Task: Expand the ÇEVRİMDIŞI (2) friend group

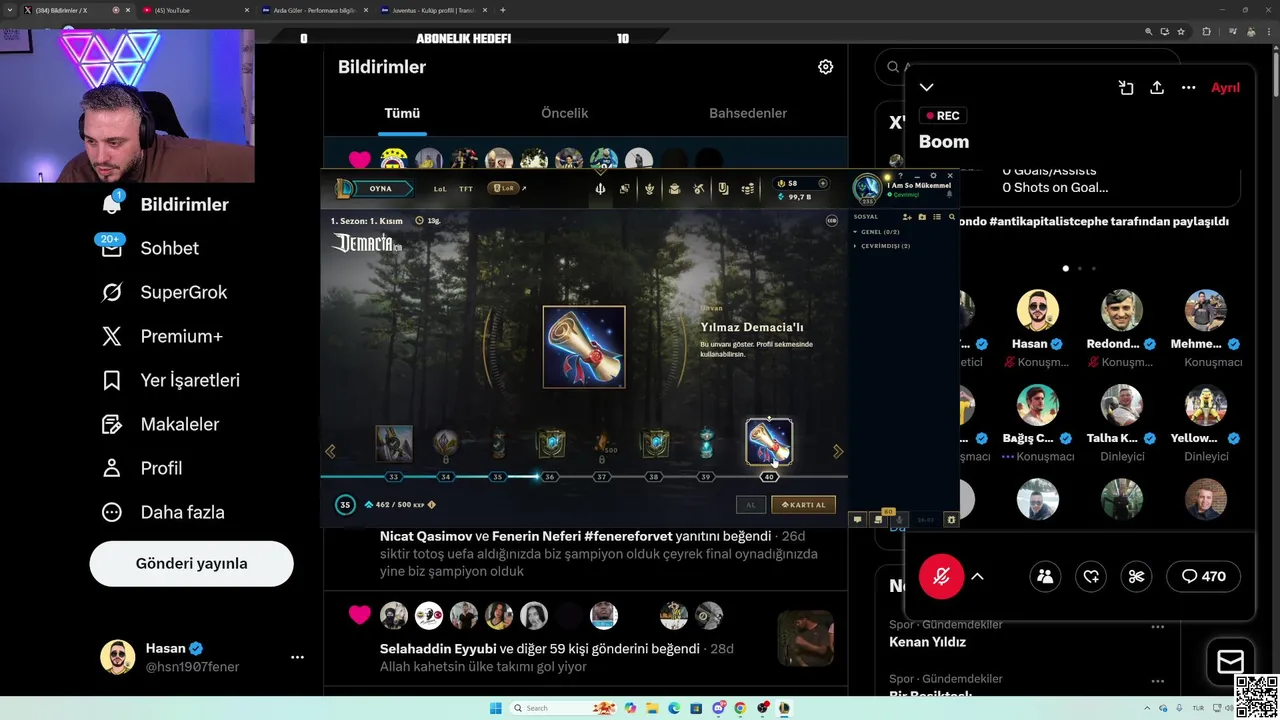Action: pyautogui.click(x=882, y=246)
